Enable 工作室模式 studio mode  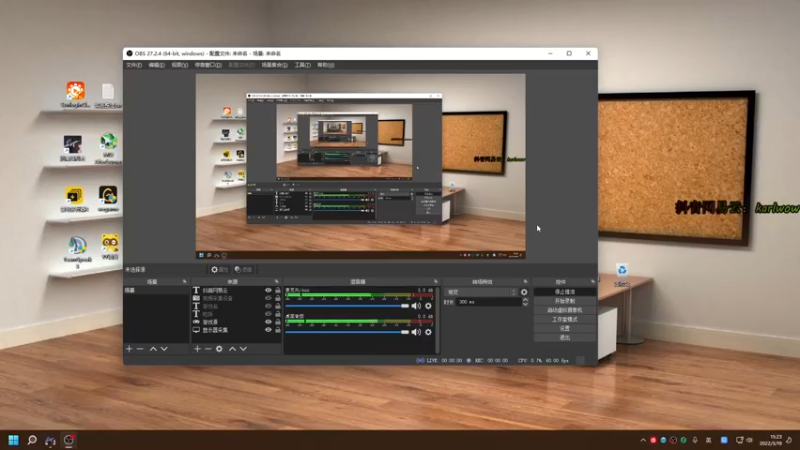point(565,319)
